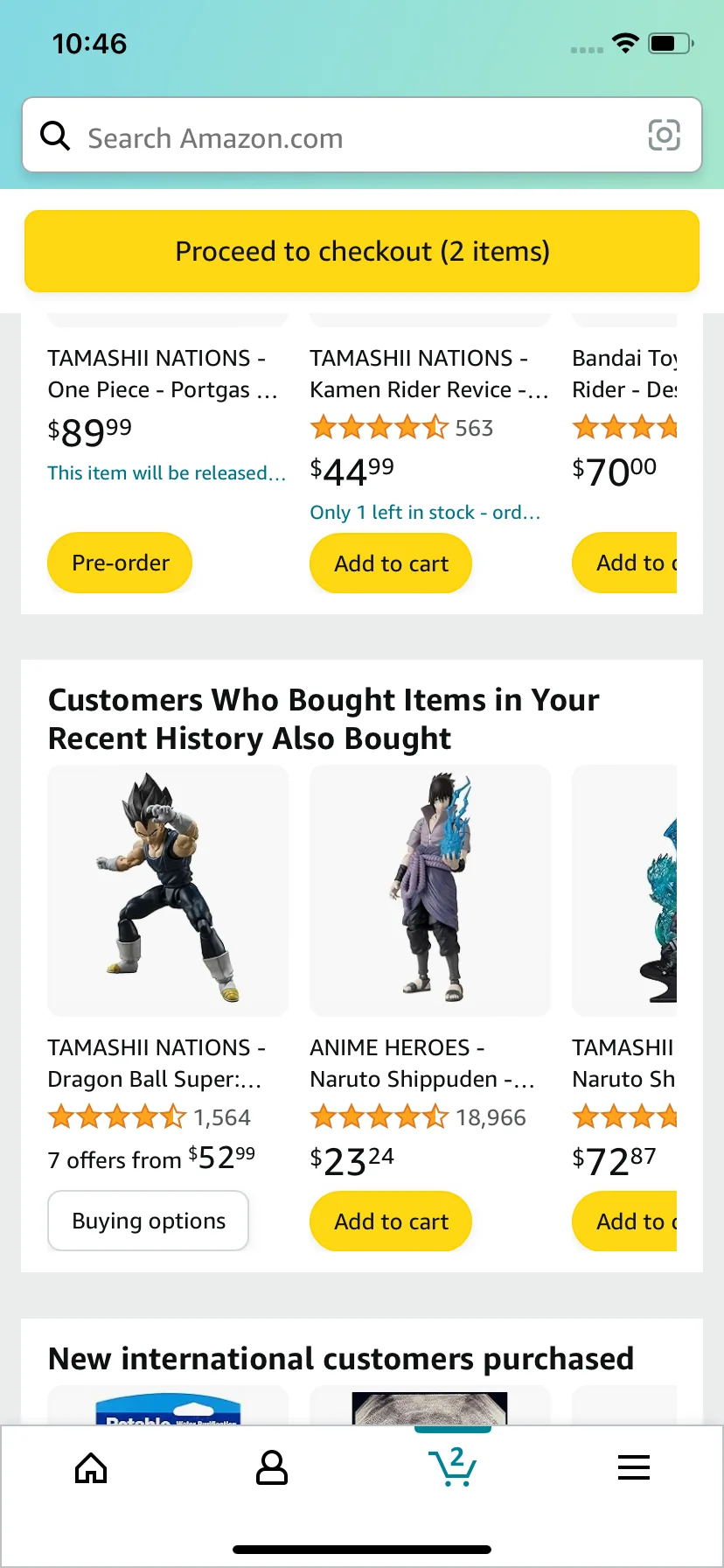The image size is (724, 1568).
Task: Open Buying options for Dragon Ball figure
Action: [149, 1221]
